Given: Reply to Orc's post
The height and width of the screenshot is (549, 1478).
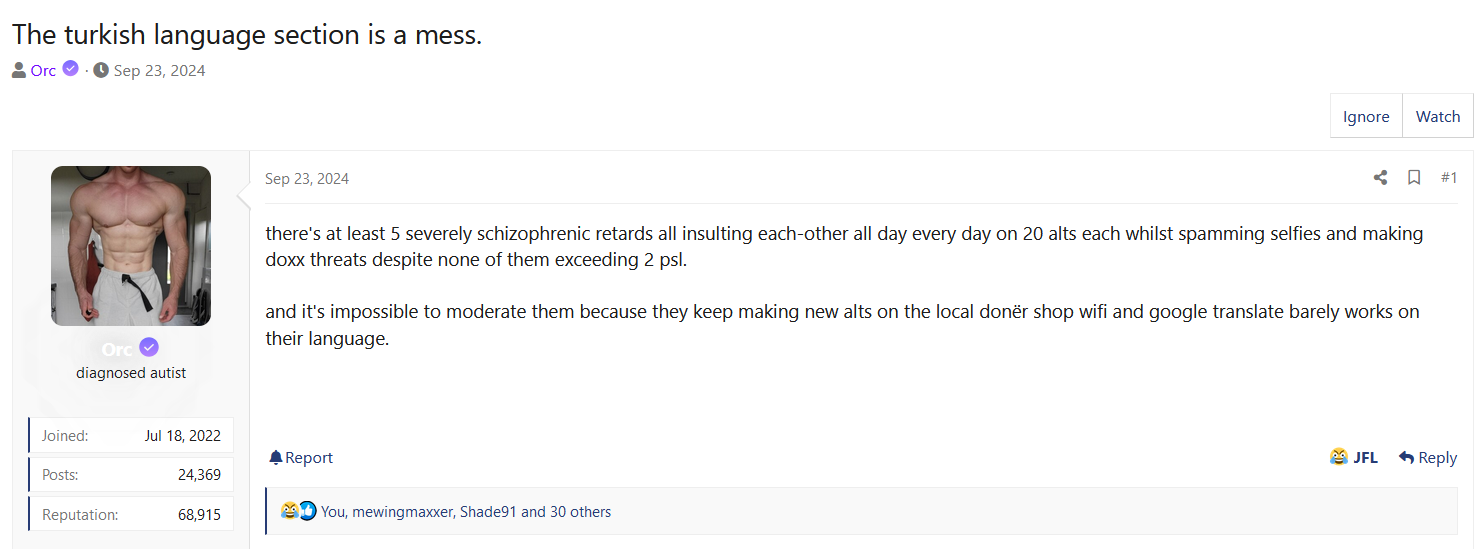Looking at the screenshot, I should tap(1427, 457).
